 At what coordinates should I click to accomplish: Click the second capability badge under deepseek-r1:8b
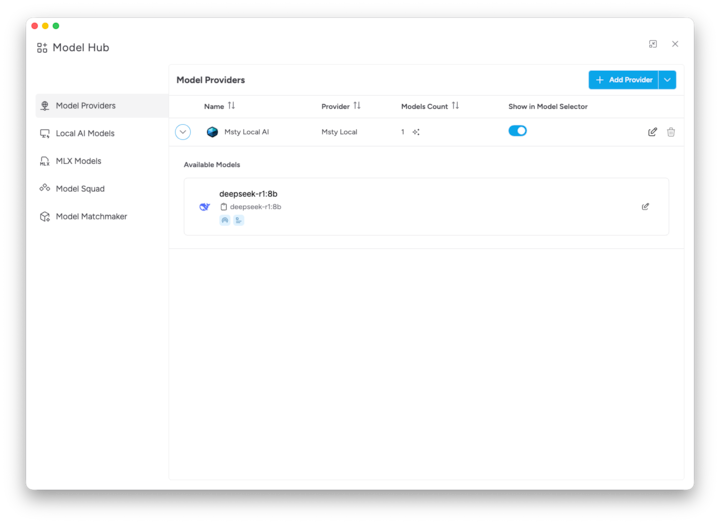pyautogui.click(x=238, y=220)
